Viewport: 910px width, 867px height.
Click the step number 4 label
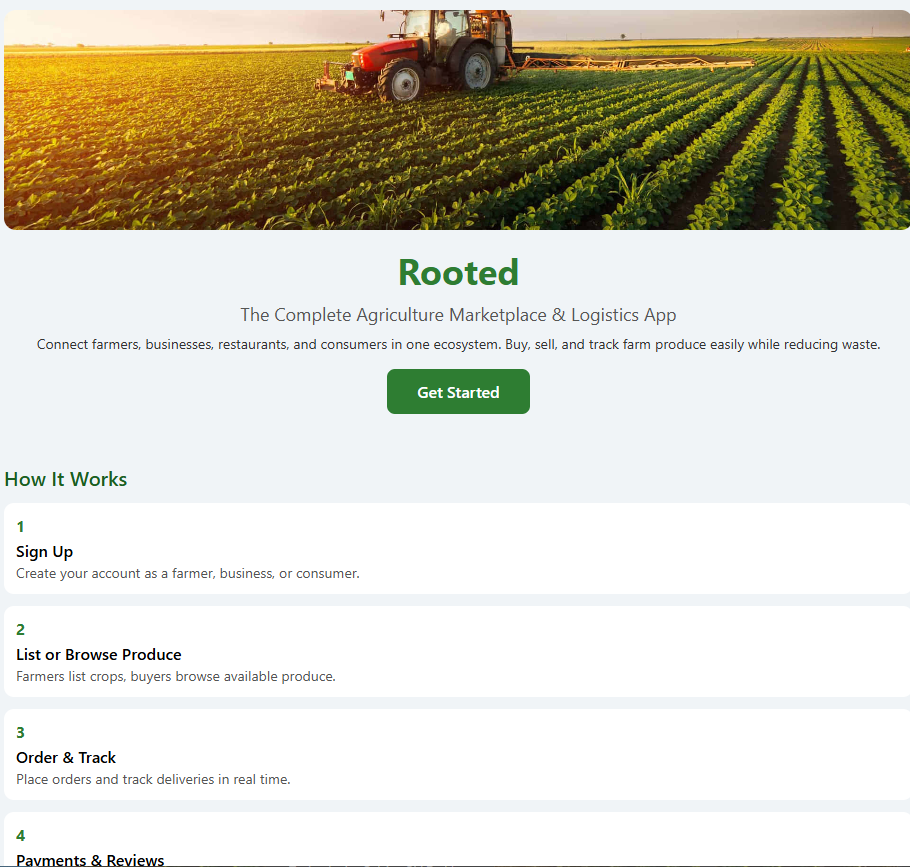(20, 836)
